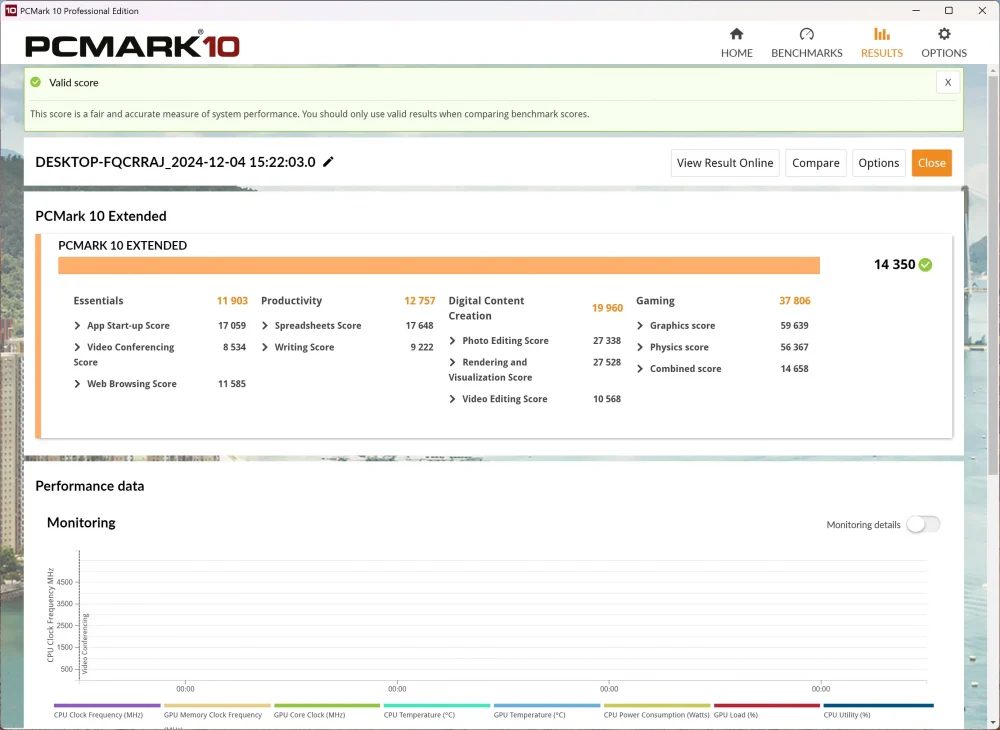The height and width of the screenshot is (730, 1000).
Task: Expand Combined score details
Action: [640, 369]
